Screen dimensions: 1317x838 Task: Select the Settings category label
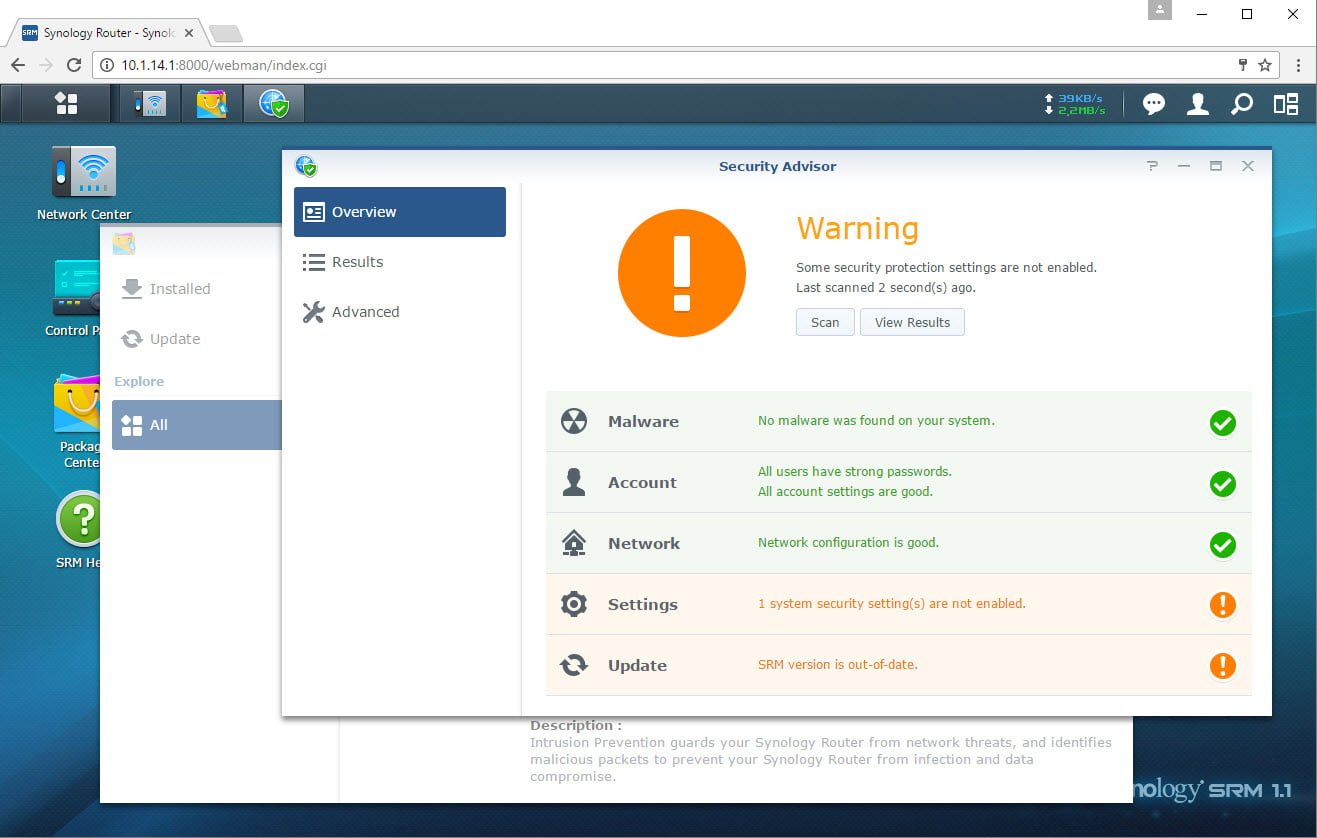(x=642, y=604)
